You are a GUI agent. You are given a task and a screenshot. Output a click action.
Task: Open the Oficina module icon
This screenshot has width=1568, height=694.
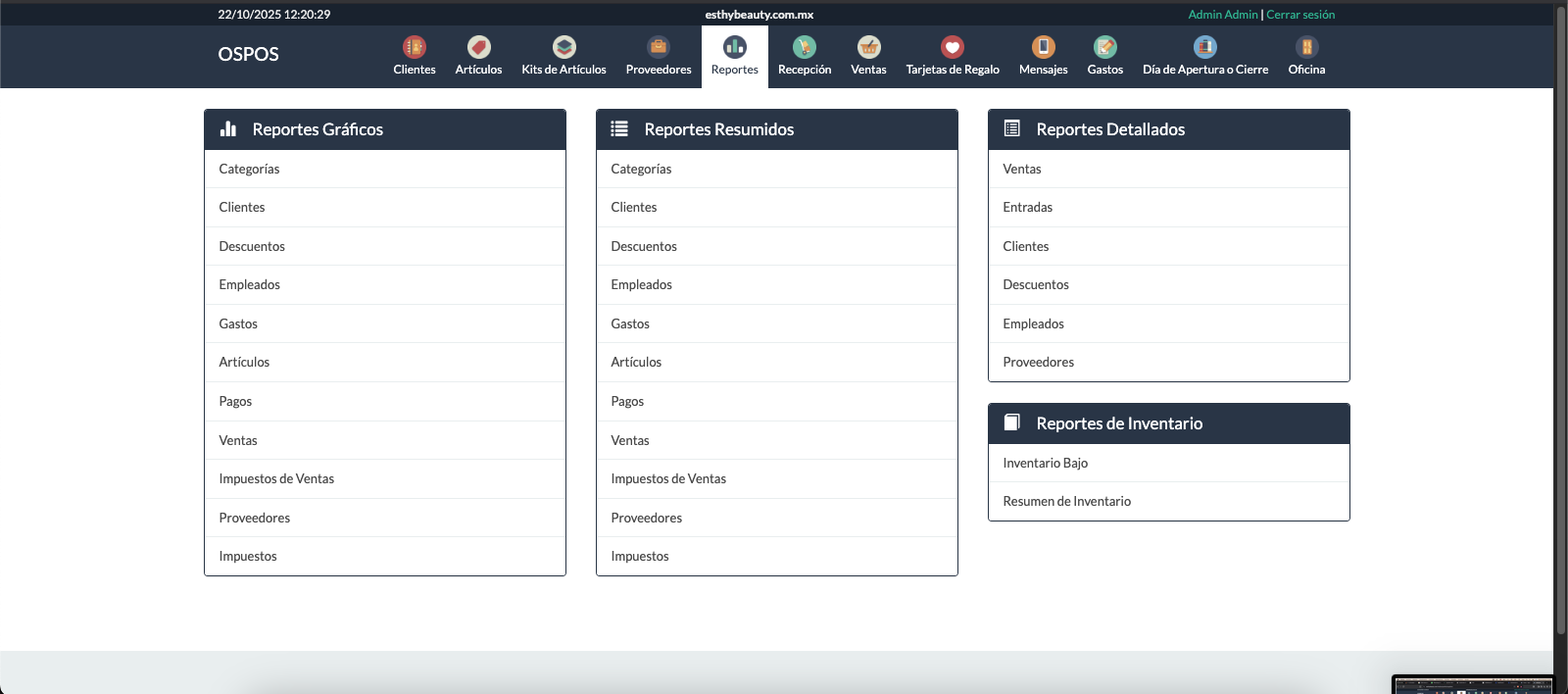pos(1306,47)
